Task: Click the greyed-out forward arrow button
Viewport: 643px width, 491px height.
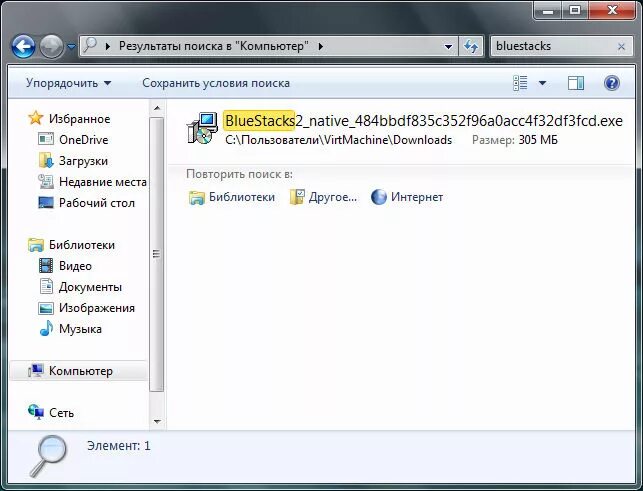Action: (51, 46)
